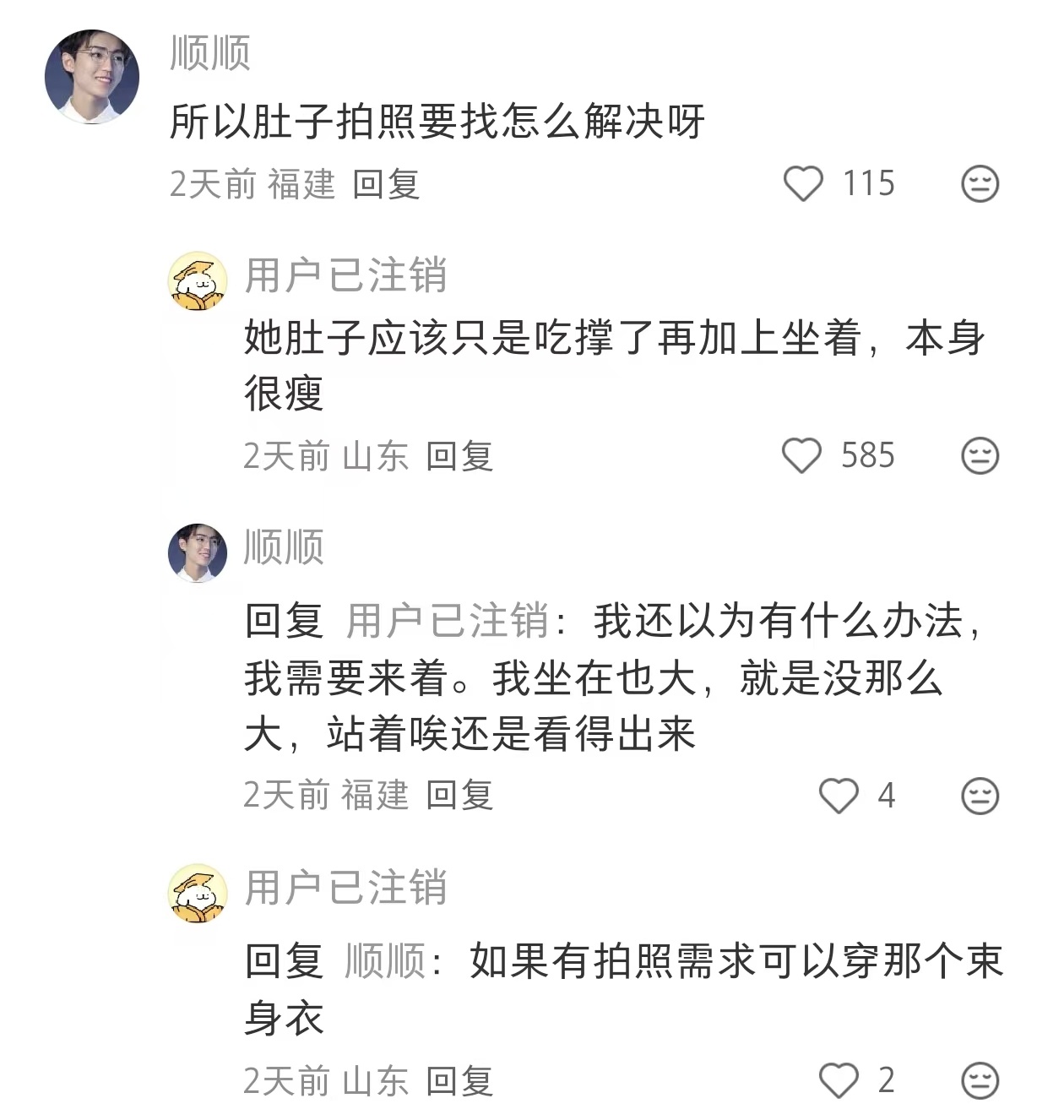Tap the first 用户已注销 username
1064x1120 pixels.
pyautogui.click(x=345, y=275)
